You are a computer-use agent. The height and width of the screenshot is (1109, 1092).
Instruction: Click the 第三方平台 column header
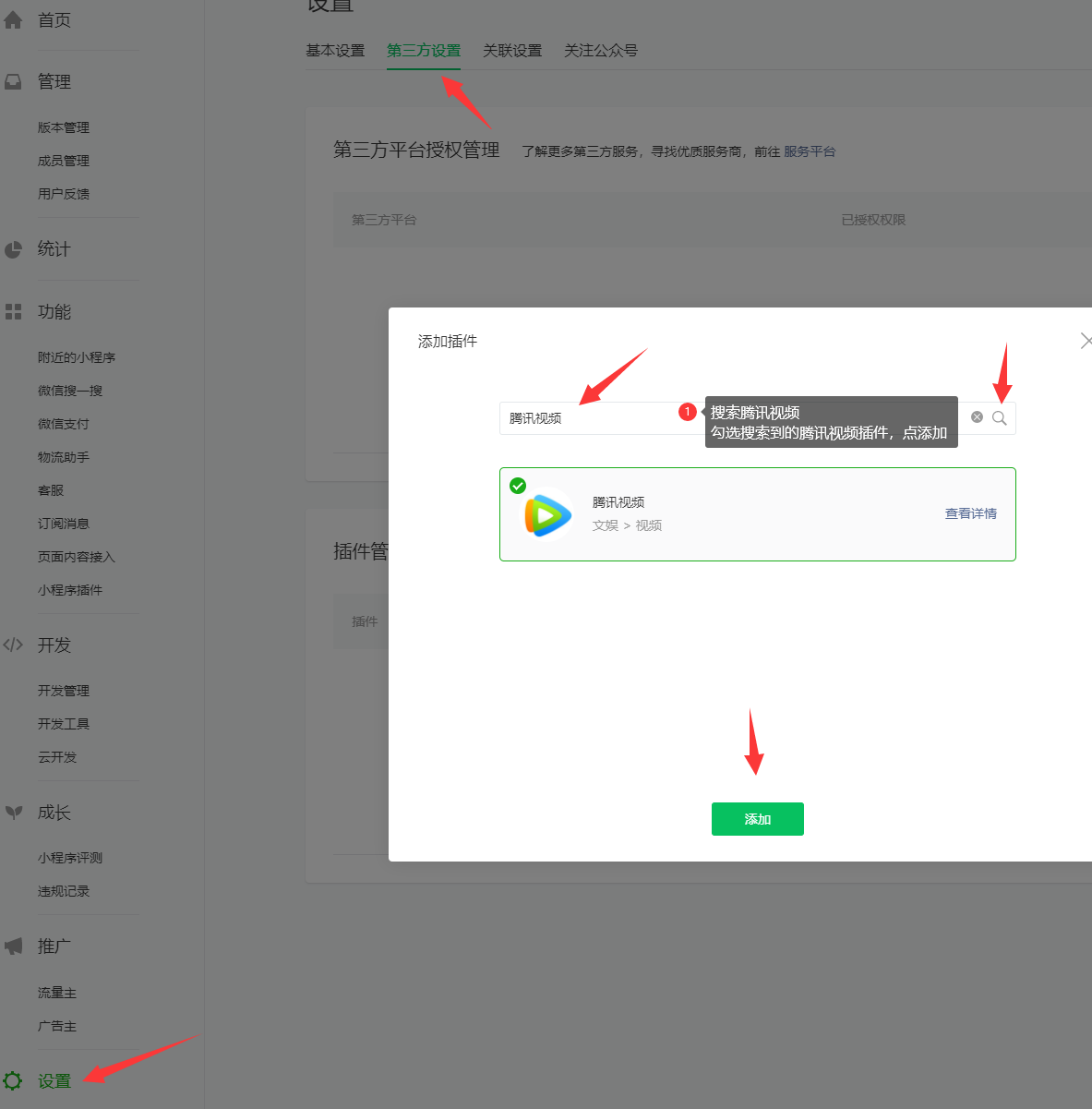(x=384, y=220)
